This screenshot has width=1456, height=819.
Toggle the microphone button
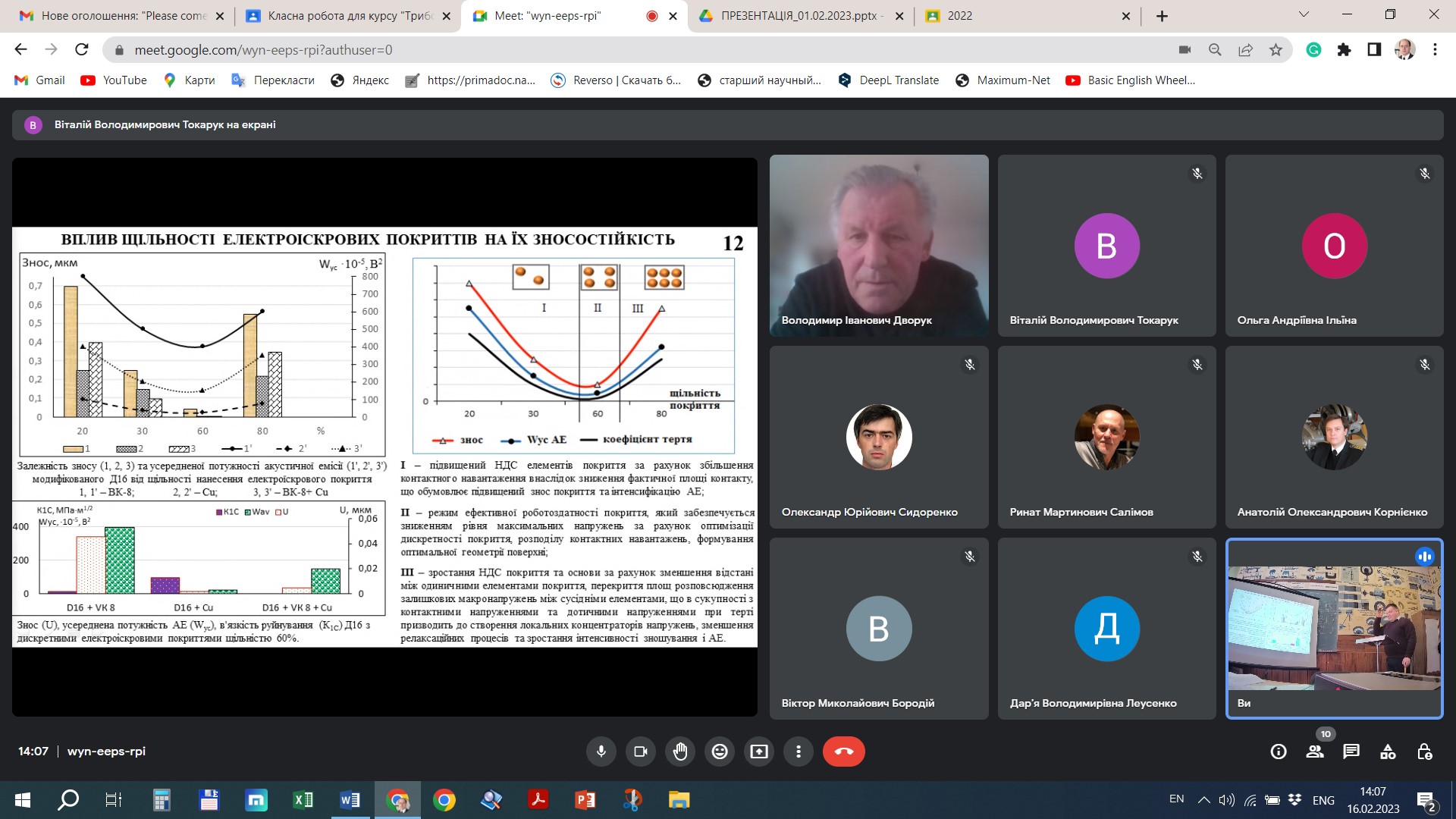601,752
